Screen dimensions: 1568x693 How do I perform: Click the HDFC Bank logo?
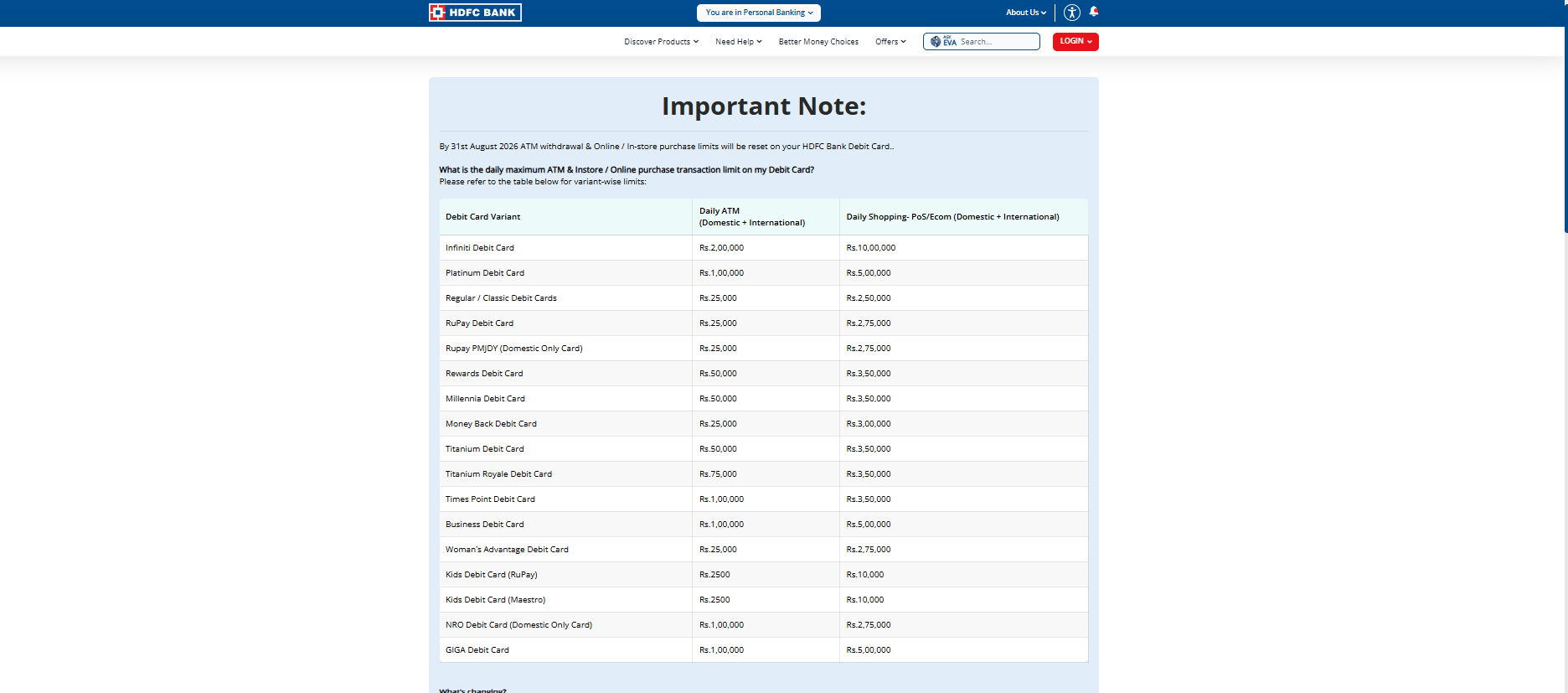475,13
